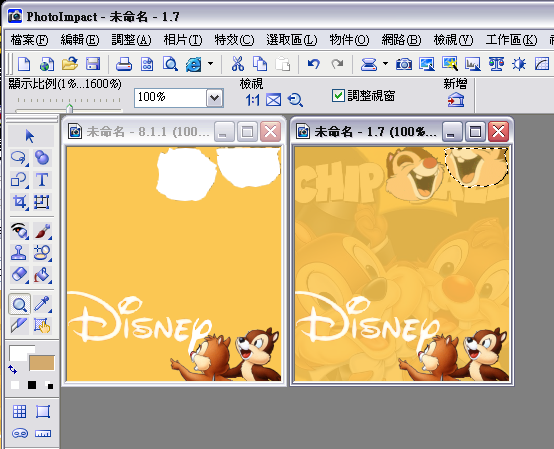Select the Crop tool

tap(19, 202)
